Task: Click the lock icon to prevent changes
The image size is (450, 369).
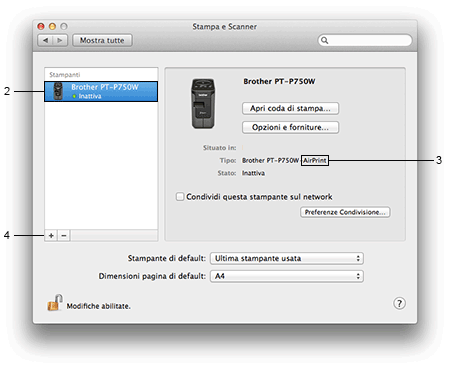Action: point(55,302)
